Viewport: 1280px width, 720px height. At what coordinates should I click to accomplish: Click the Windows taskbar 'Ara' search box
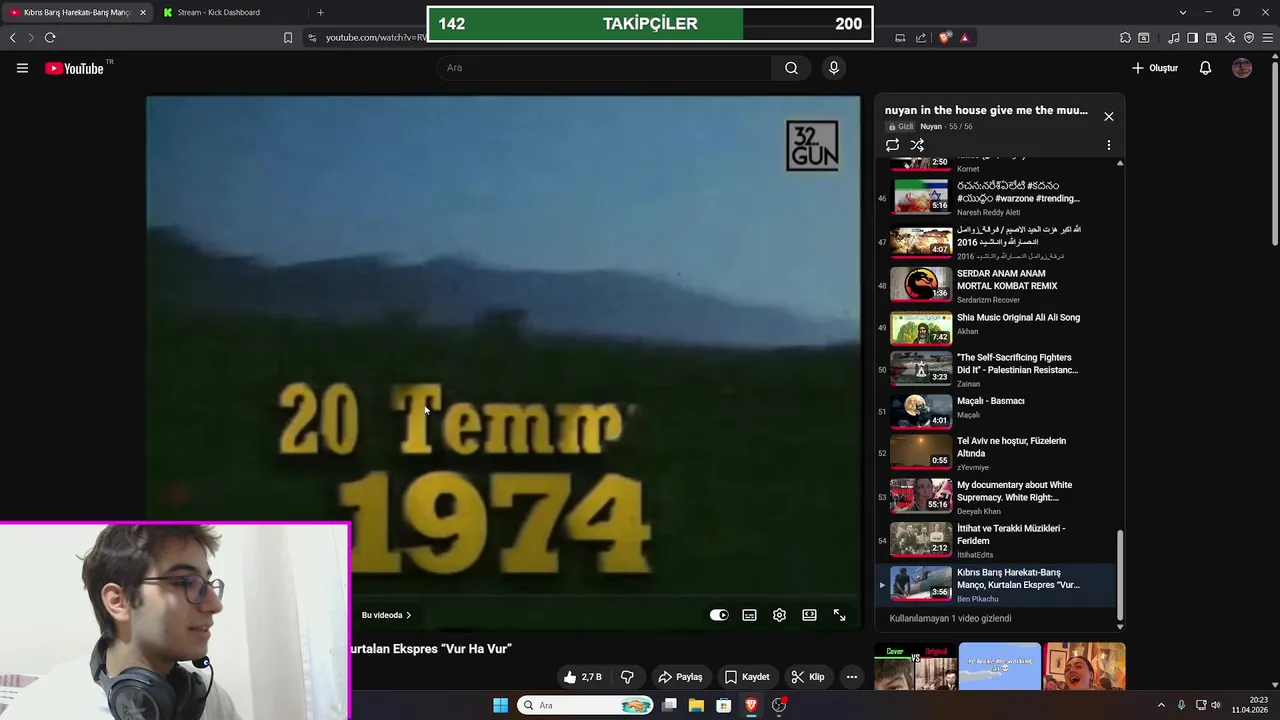[x=585, y=705]
